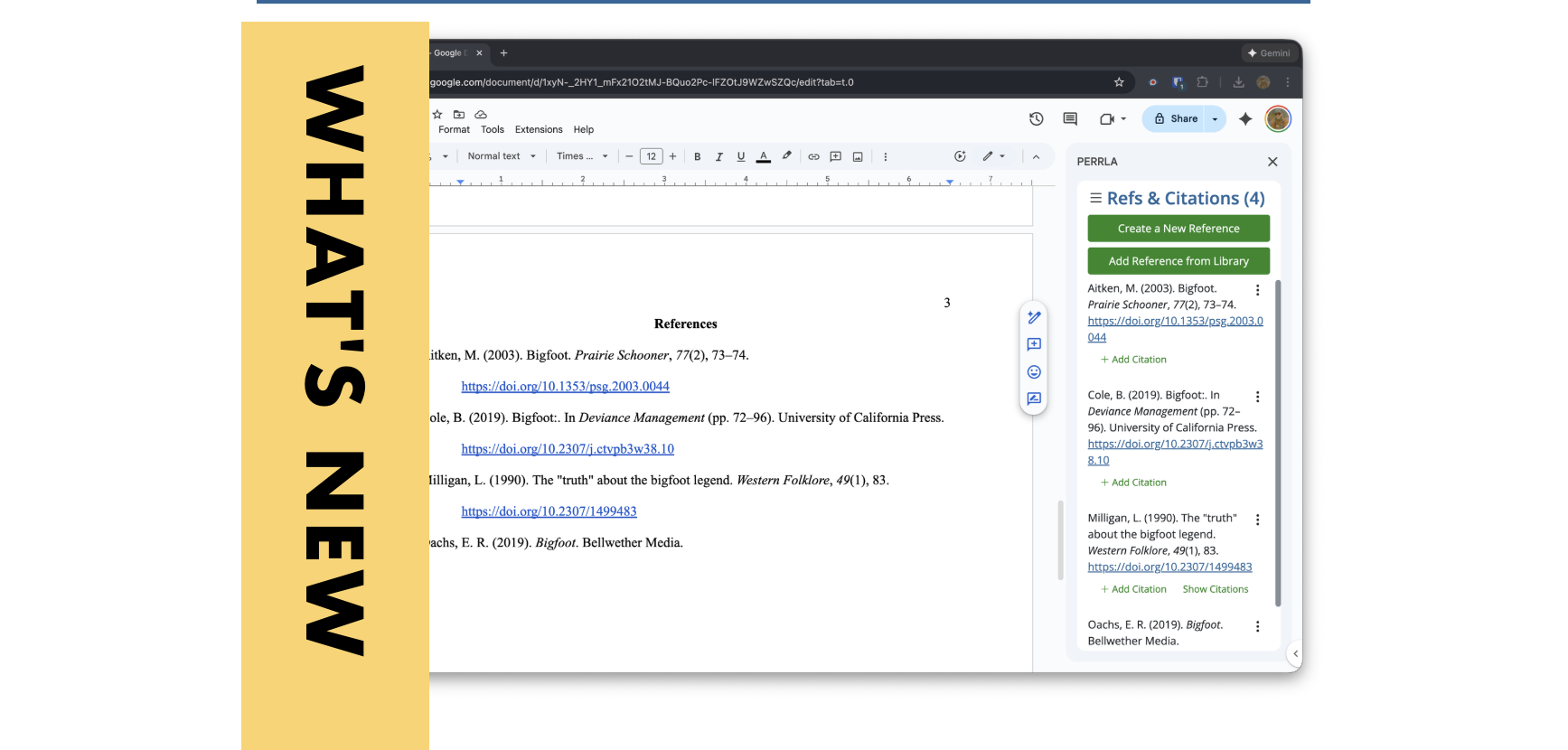Click the Gemini refine play-circle icon

click(x=960, y=156)
